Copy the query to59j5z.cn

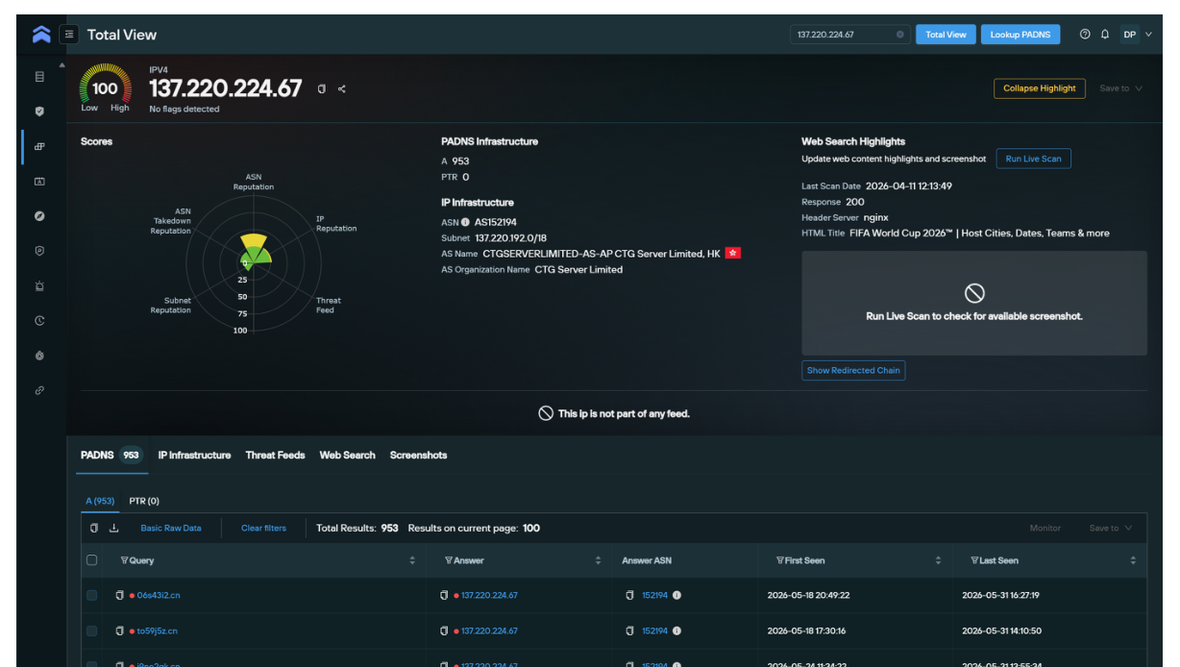coord(119,631)
